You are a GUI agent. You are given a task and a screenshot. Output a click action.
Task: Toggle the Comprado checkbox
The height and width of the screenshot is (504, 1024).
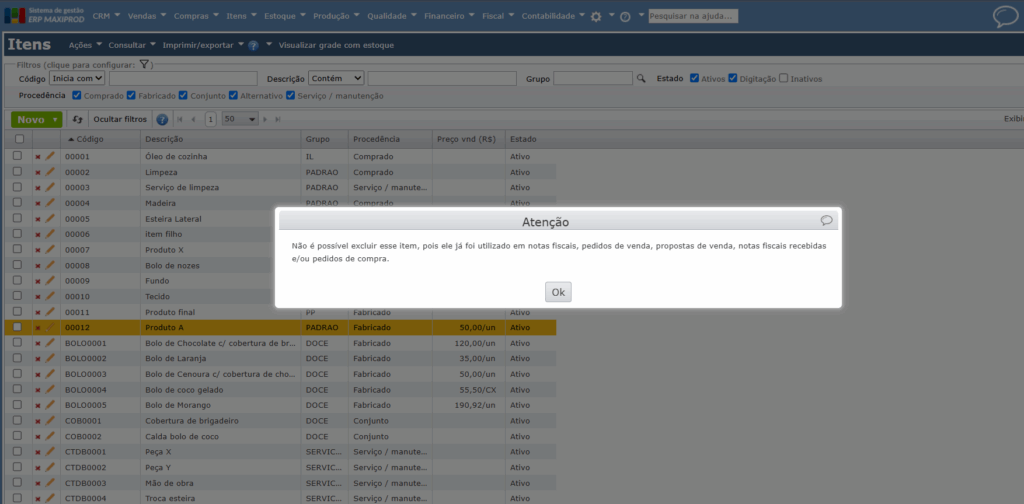click(x=77, y=95)
